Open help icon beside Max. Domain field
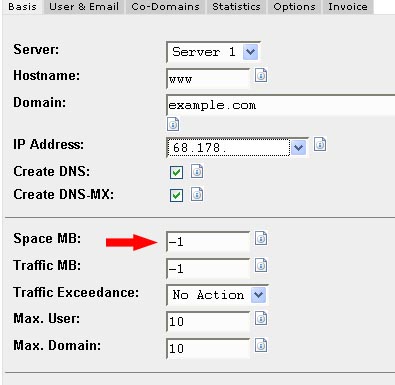 tap(261, 345)
